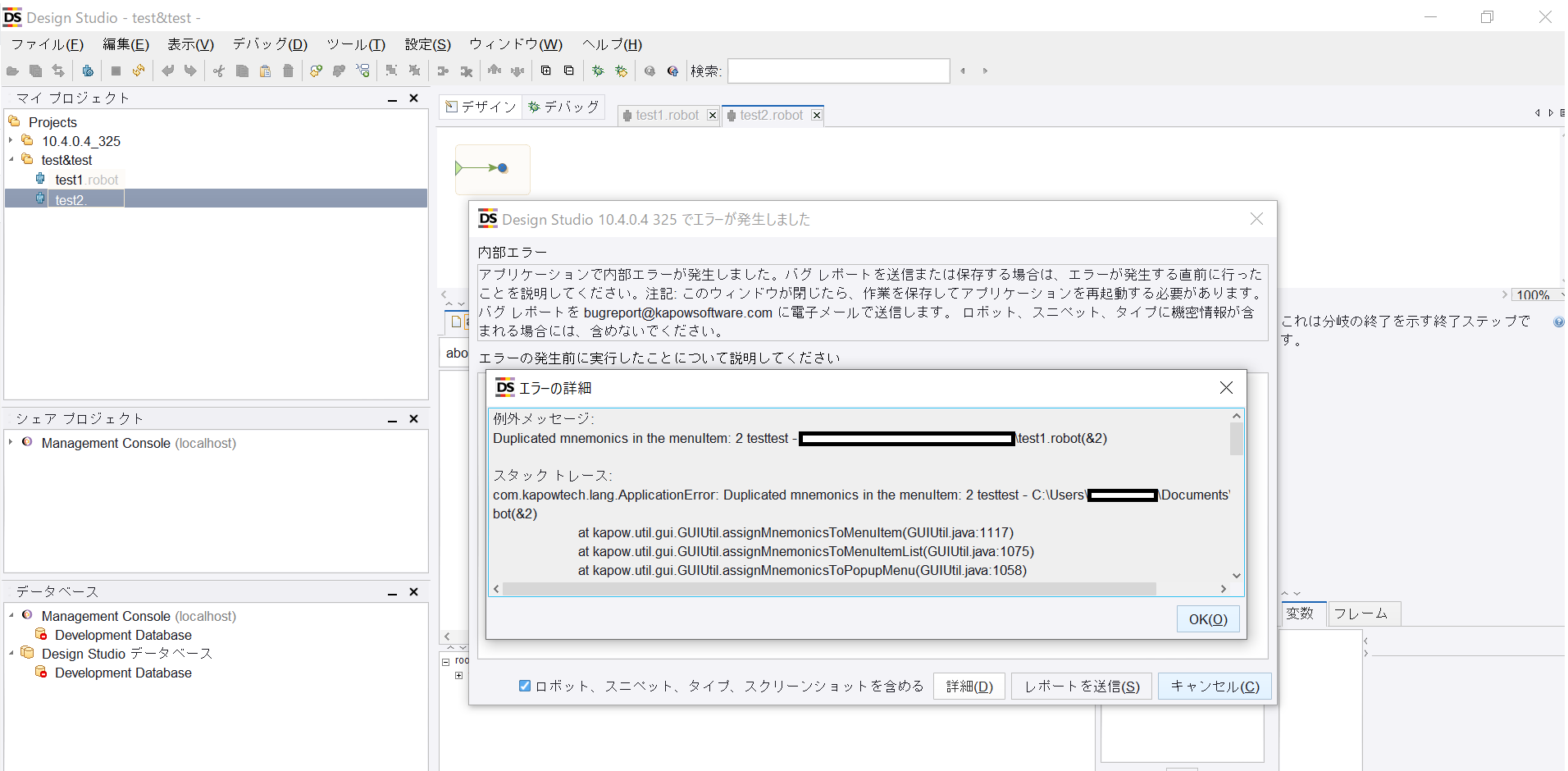Open the ヘルプ(H) menu

point(612,44)
